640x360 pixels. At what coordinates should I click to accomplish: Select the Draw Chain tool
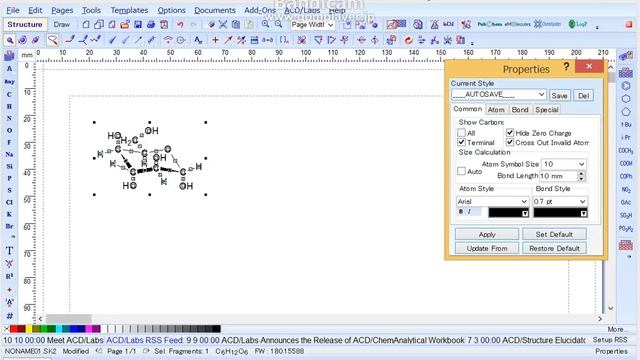pos(96,40)
